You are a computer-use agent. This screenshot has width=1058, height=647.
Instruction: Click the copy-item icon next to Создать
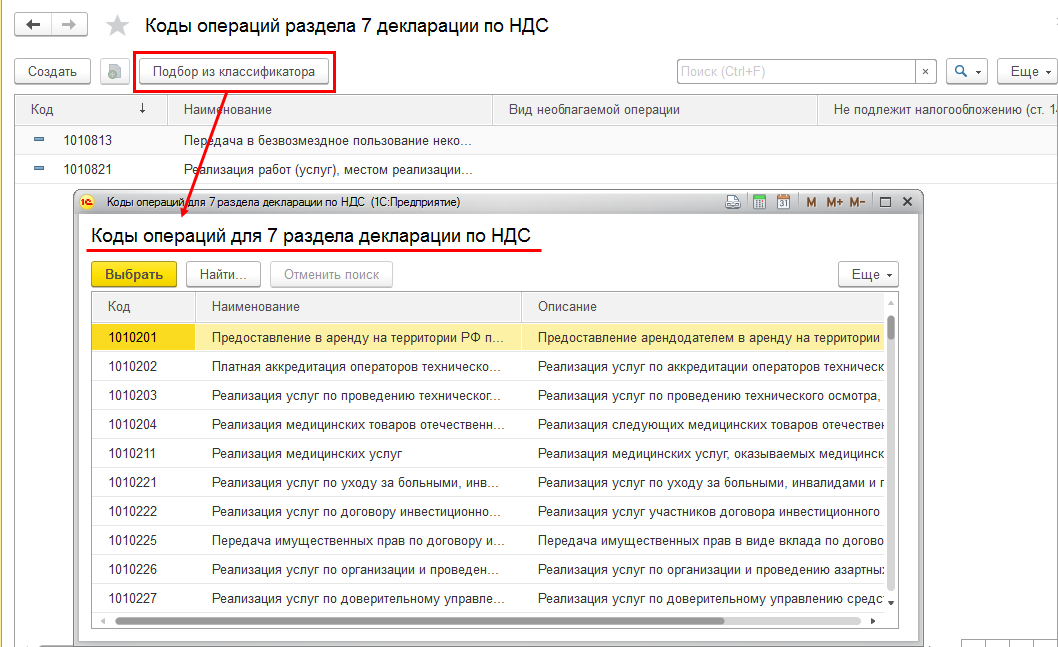(115, 72)
